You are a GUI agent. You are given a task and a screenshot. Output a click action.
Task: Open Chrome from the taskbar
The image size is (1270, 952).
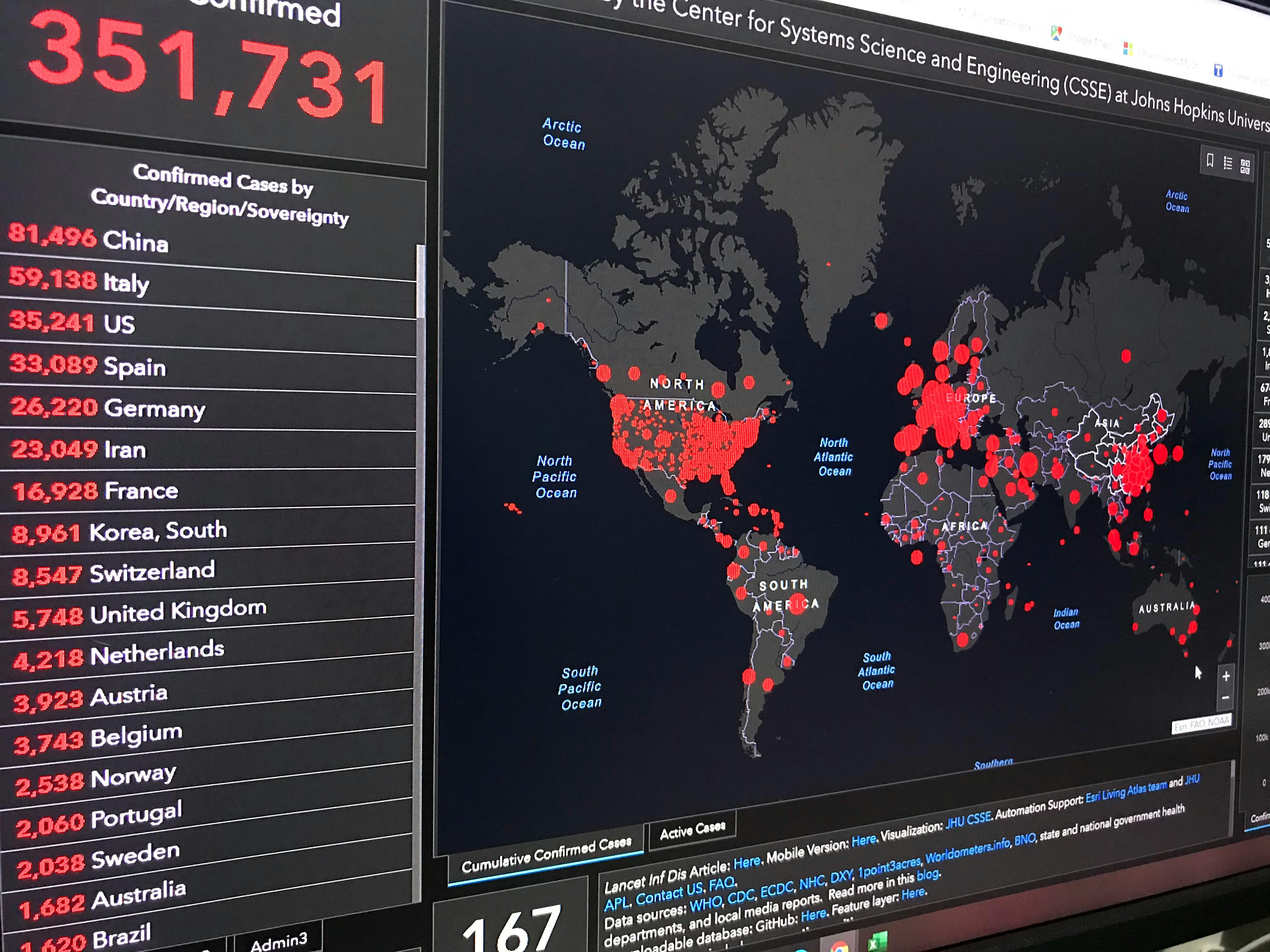pos(839,947)
